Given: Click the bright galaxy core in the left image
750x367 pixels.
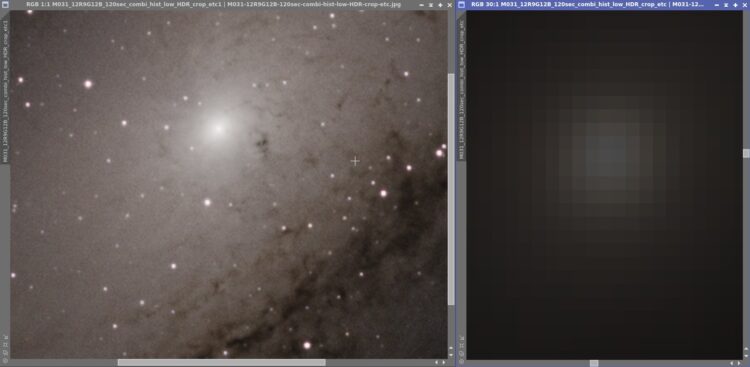Looking at the screenshot, I should tap(219, 128).
